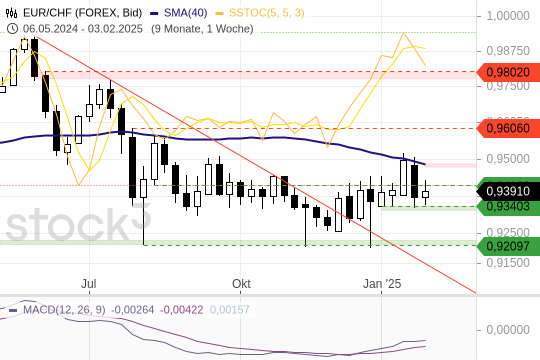Click the MACD value -0,00264
Viewport: 540px width, 360px height.
[x=133, y=310]
